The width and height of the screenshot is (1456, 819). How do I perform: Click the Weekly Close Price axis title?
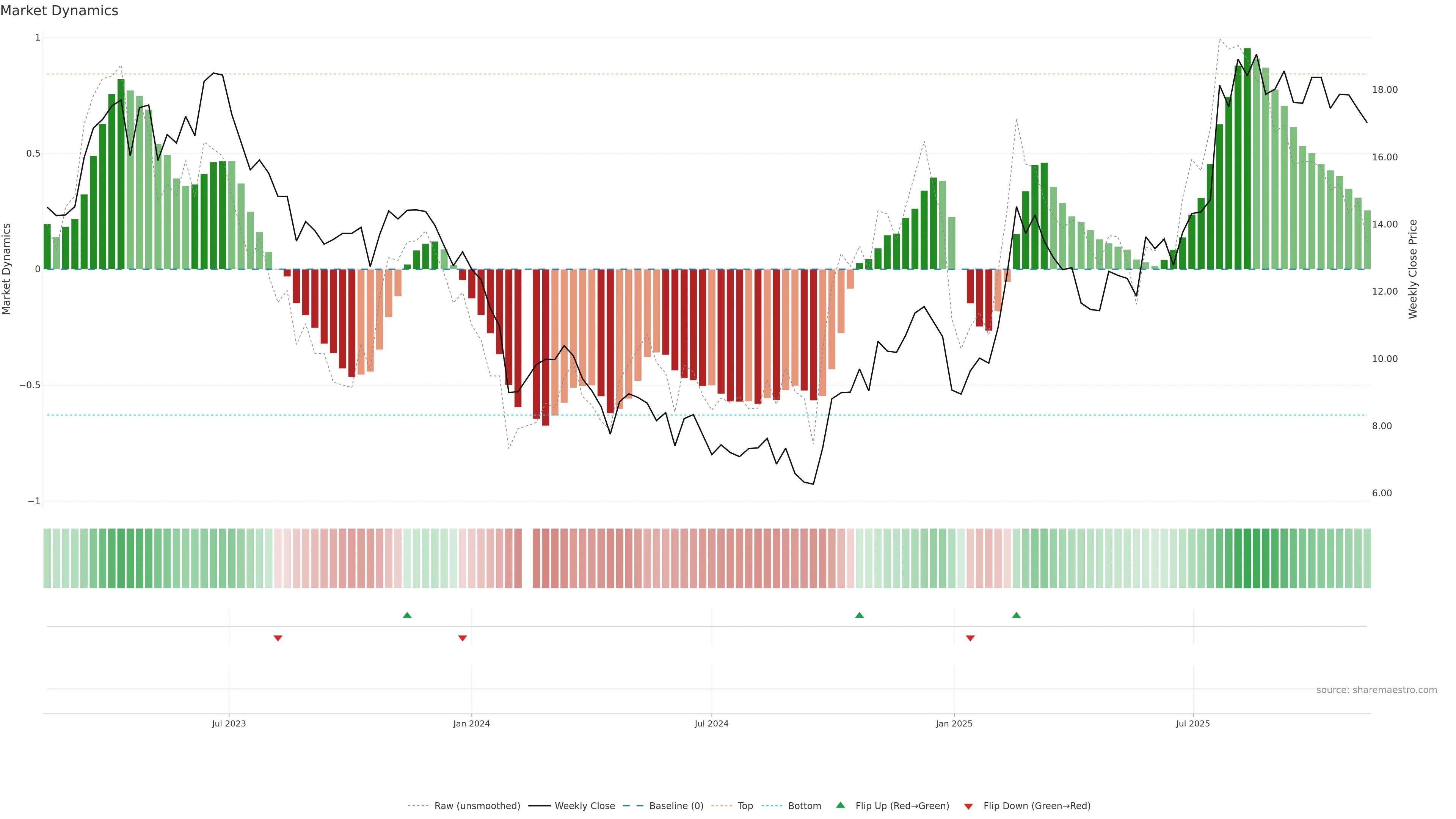click(x=1413, y=269)
